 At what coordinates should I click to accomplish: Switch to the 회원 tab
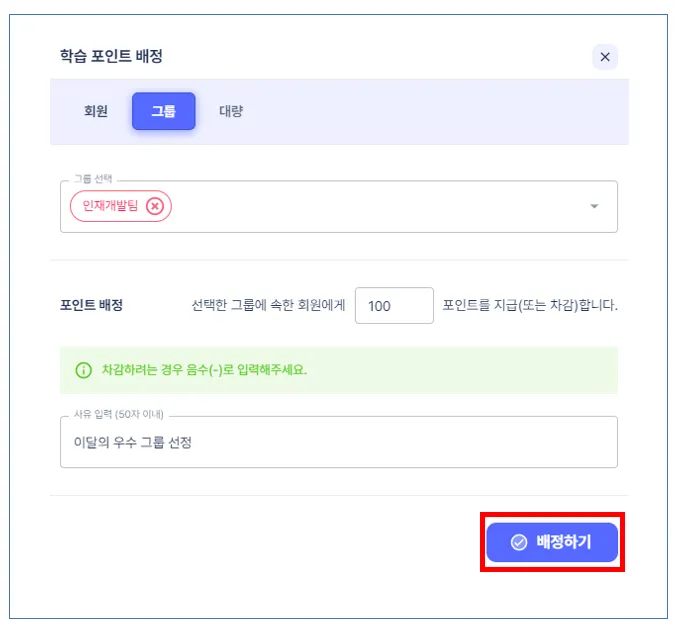tap(96, 111)
